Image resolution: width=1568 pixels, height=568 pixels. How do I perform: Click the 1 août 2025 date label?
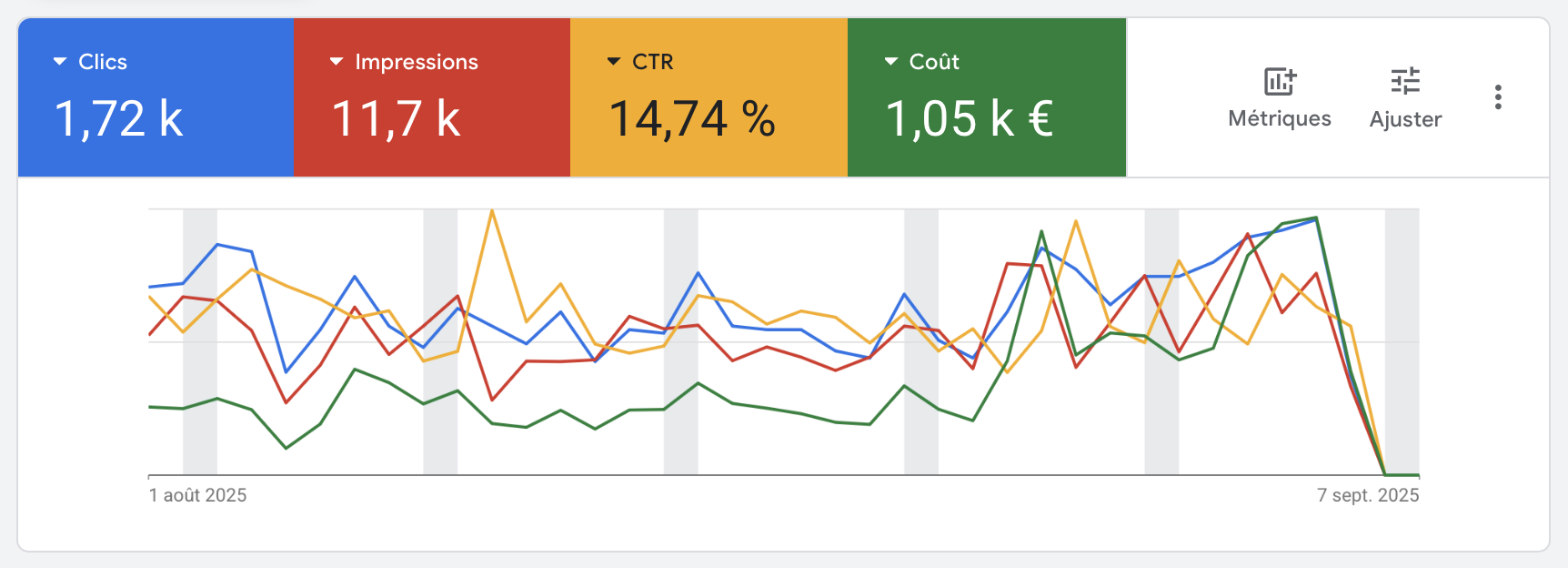tap(196, 495)
